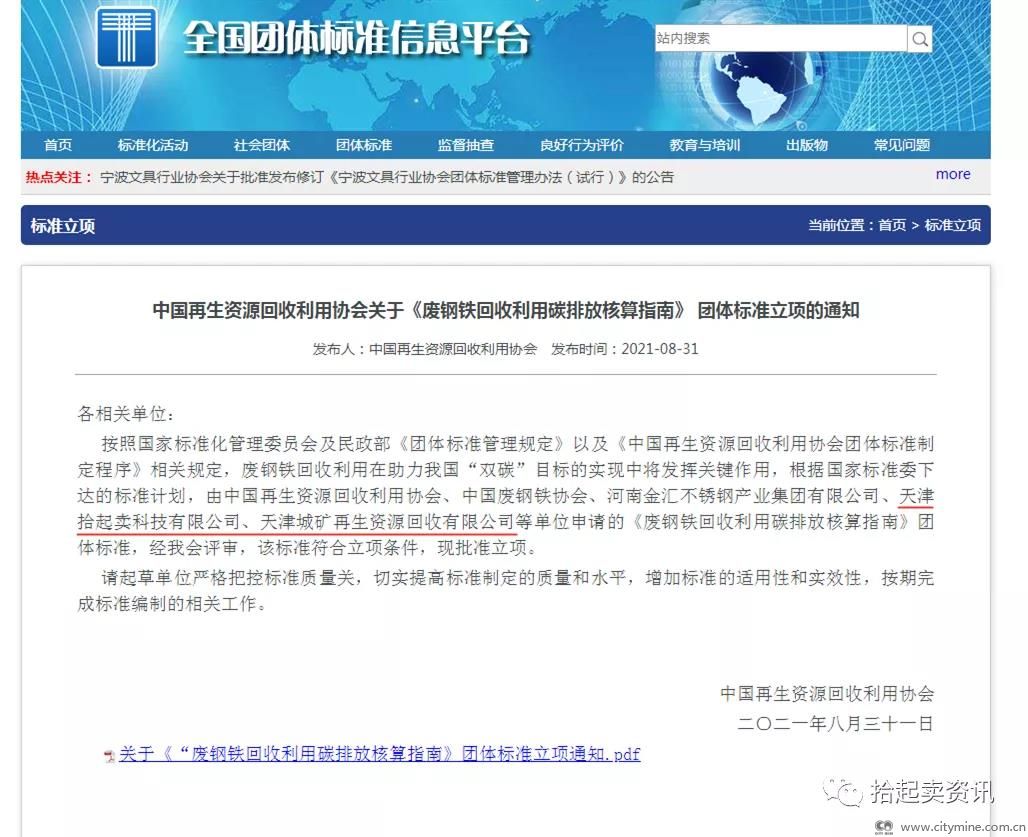This screenshot has height=837, width=1028.
Task: Click 首页 in the breadcrumb path
Action: point(892,226)
